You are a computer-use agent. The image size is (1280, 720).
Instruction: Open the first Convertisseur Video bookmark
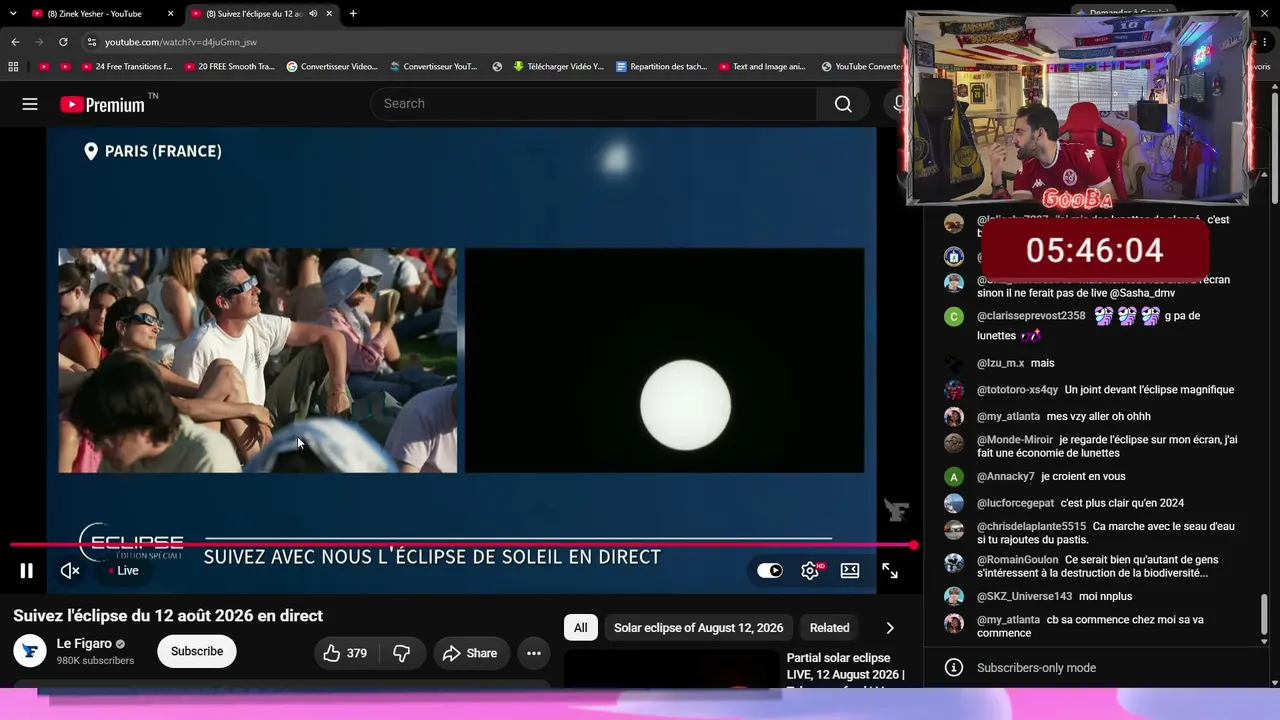pos(332,67)
